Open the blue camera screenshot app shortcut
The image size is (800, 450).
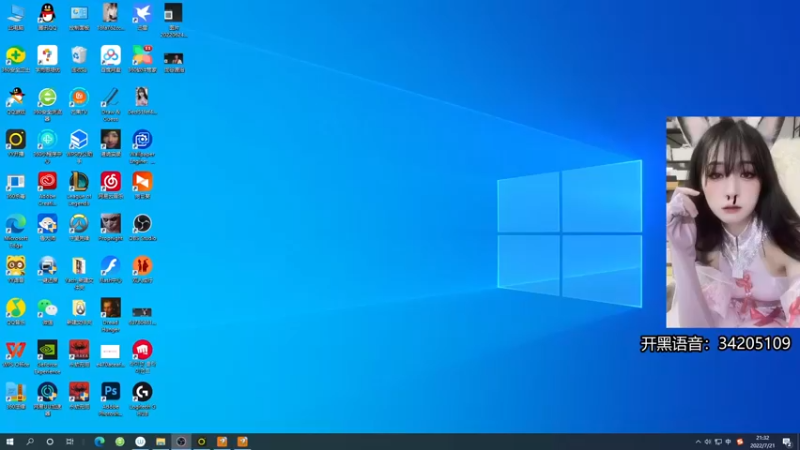[x=142, y=146]
